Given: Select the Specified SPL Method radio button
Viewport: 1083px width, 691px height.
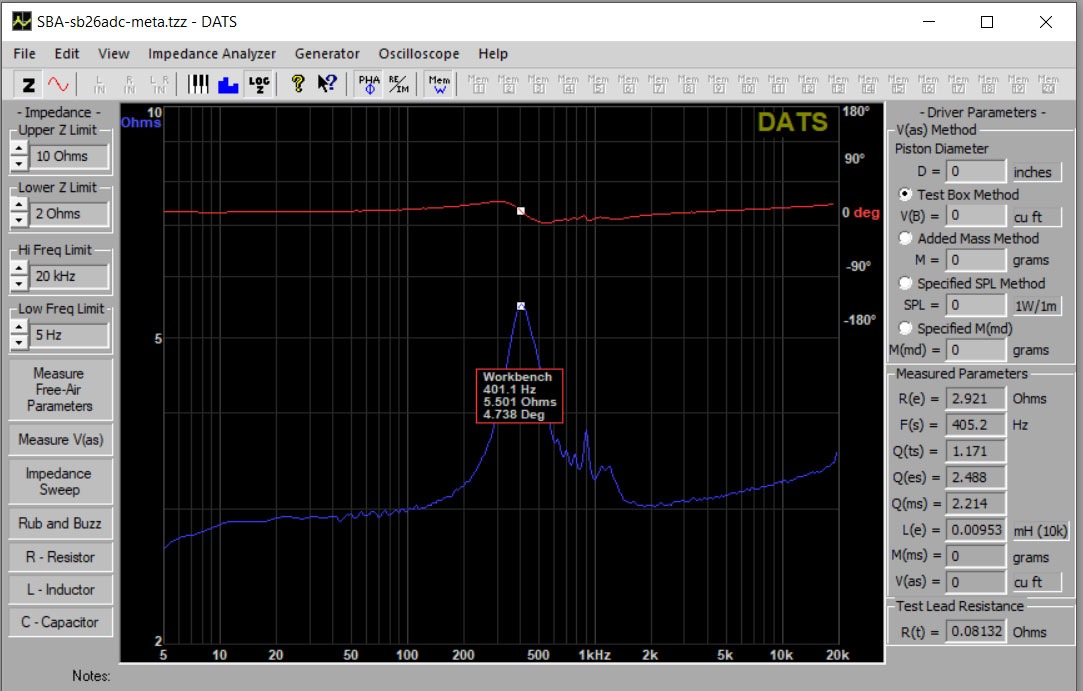Looking at the screenshot, I should pos(905,283).
